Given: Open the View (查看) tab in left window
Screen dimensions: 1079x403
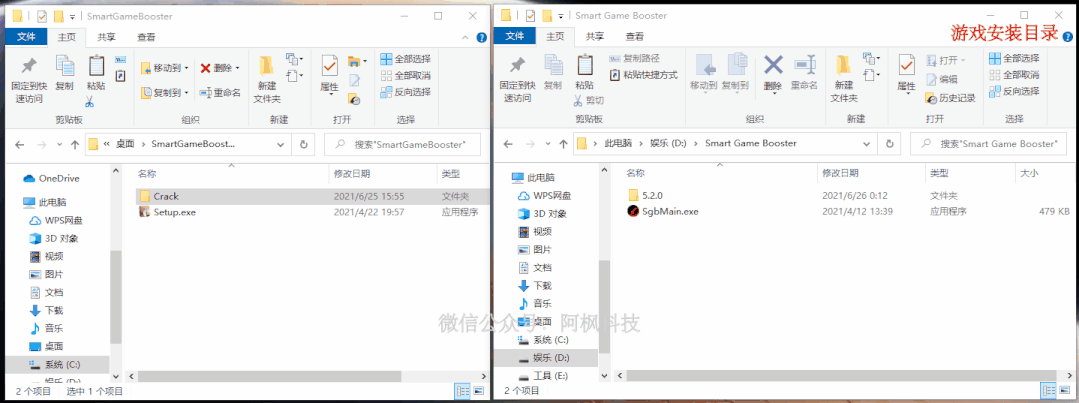Looking at the screenshot, I should coord(146,37).
